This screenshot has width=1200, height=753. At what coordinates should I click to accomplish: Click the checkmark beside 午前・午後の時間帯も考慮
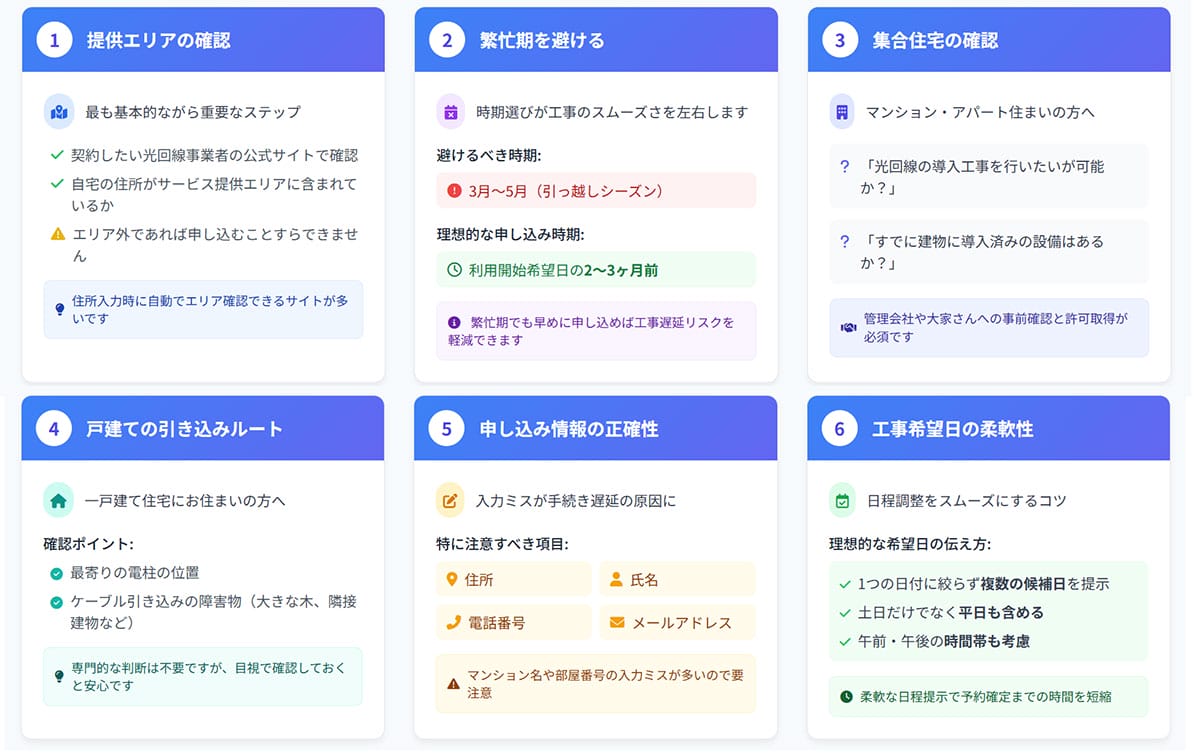coord(846,642)
